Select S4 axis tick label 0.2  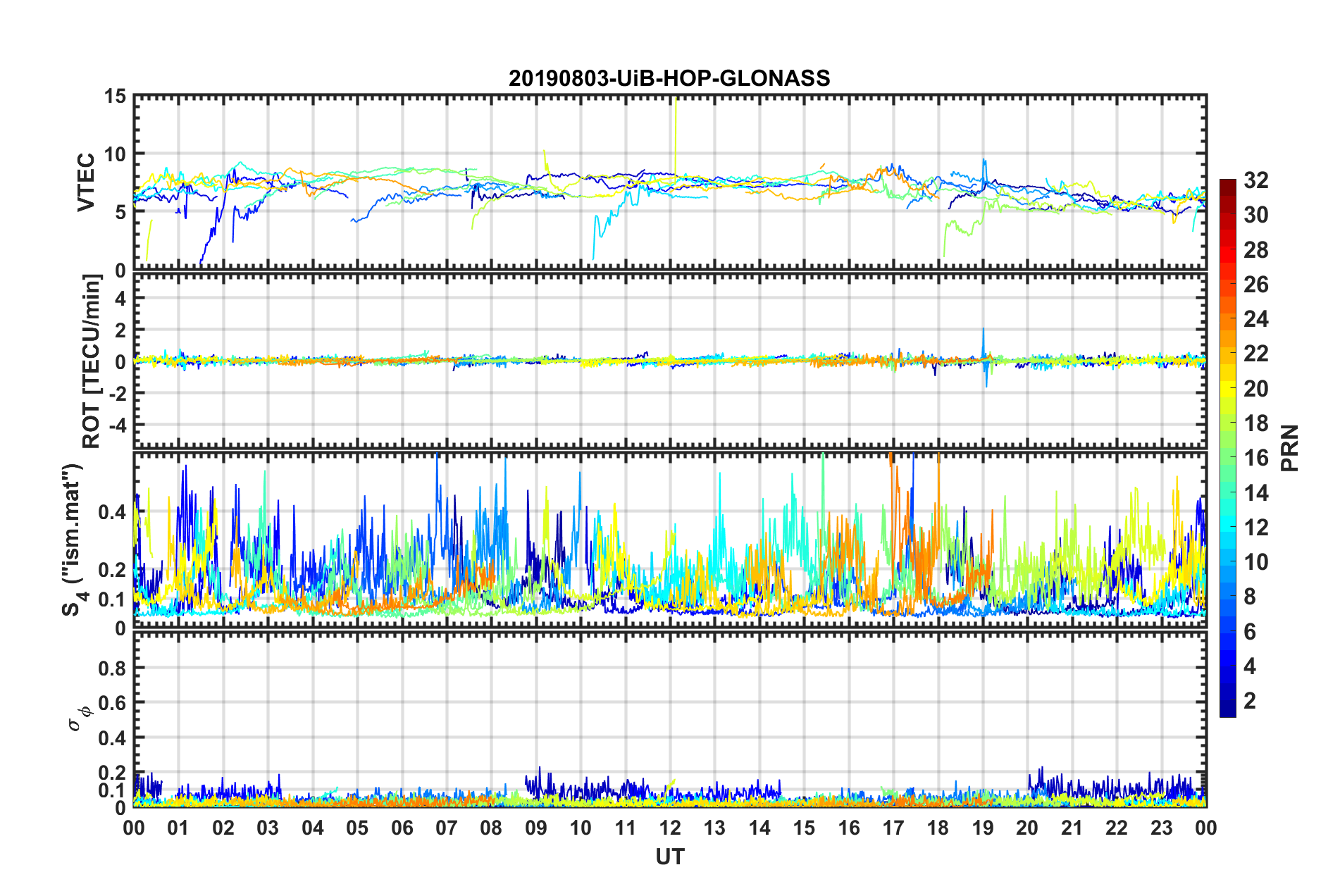pos(113,570)
